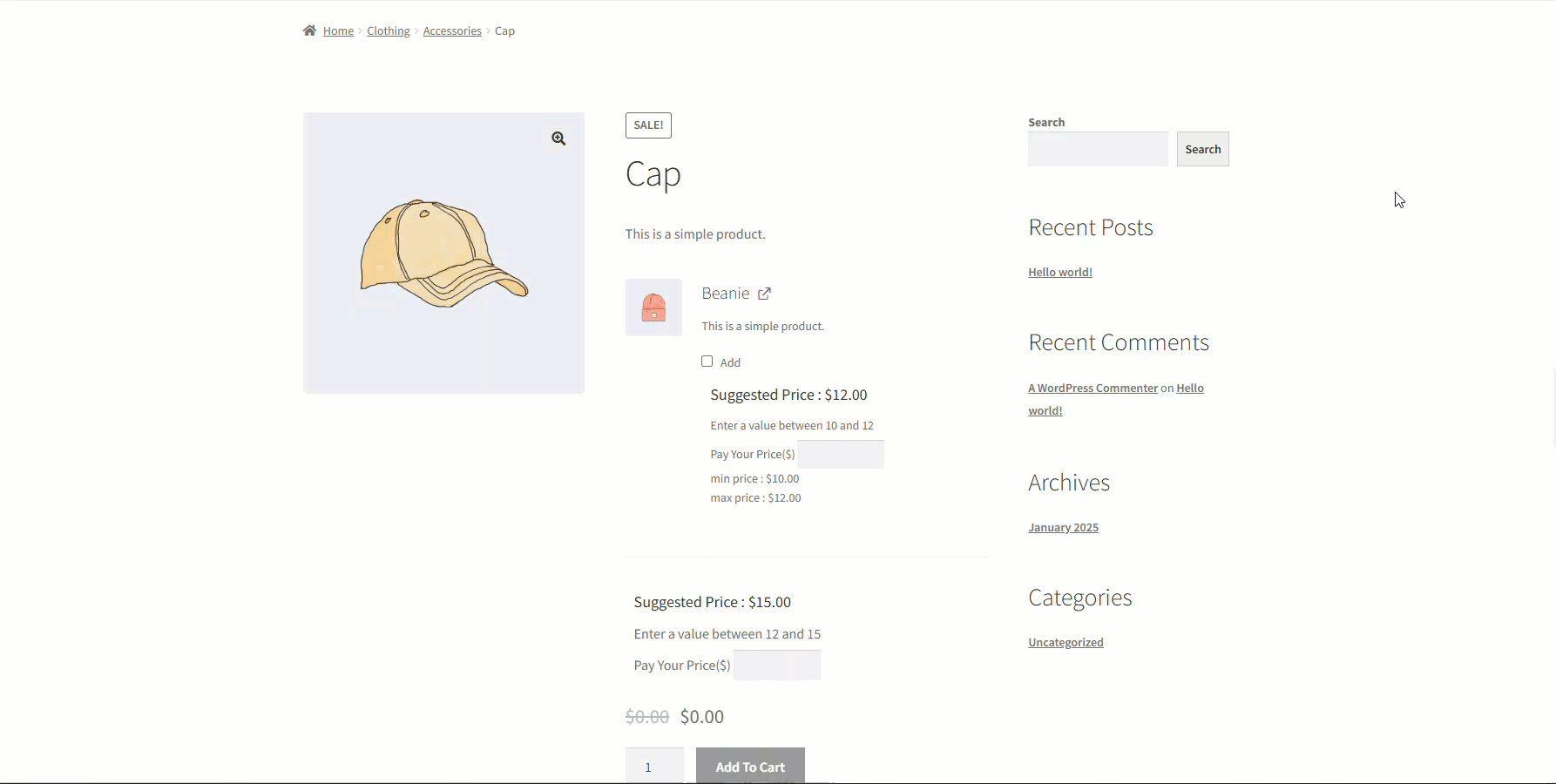The image size is (1556, 784).
Task: Click the magnifier zoom icon on product image
Action: (558, 139)
